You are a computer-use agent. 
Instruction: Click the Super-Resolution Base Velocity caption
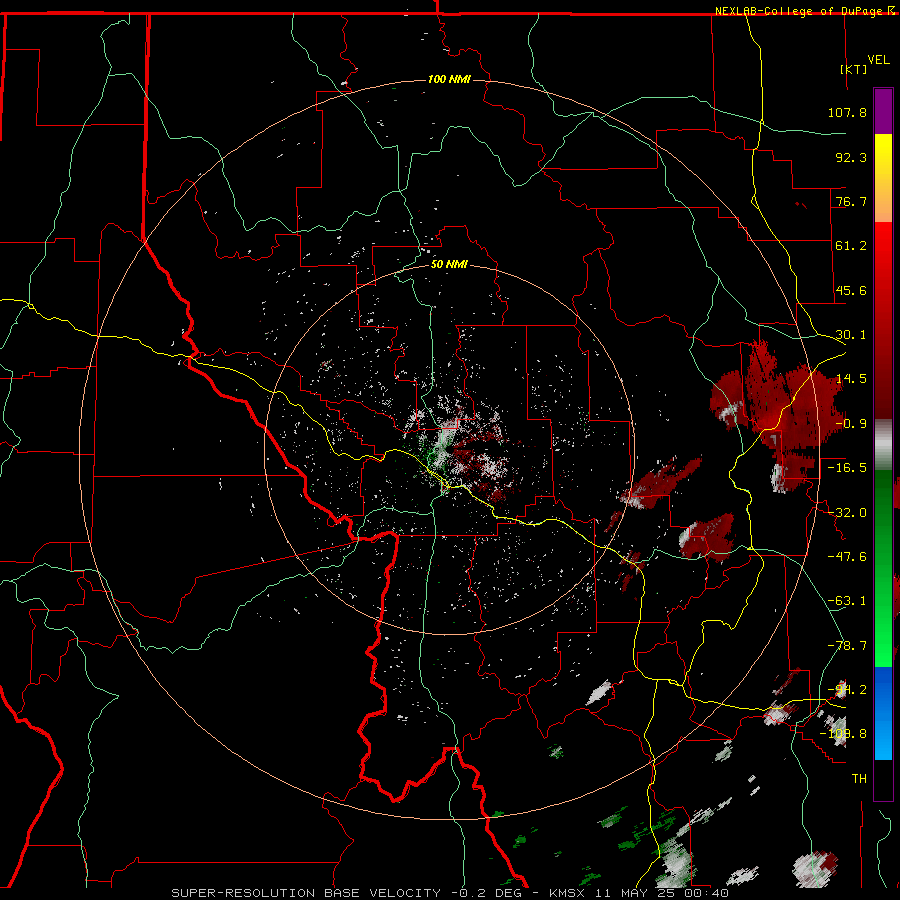450,893
